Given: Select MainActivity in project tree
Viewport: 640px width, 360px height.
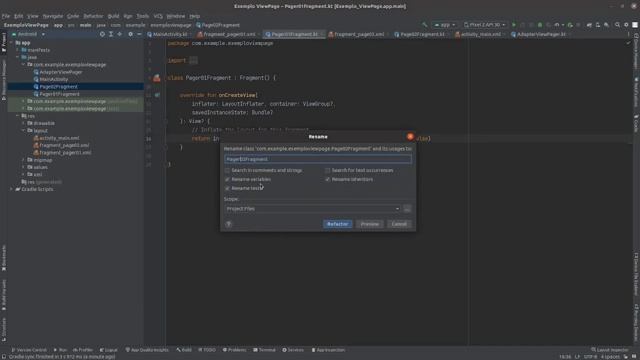Looking at the screenshot, I should (53, 80).
